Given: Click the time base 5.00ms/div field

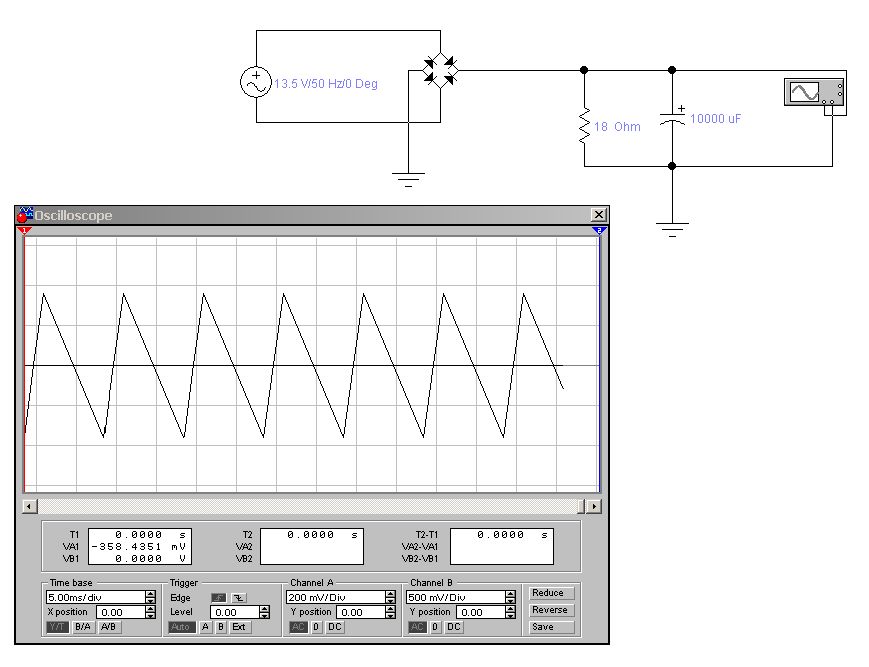Looking at the screenshot, I should (x=95, y=597).
